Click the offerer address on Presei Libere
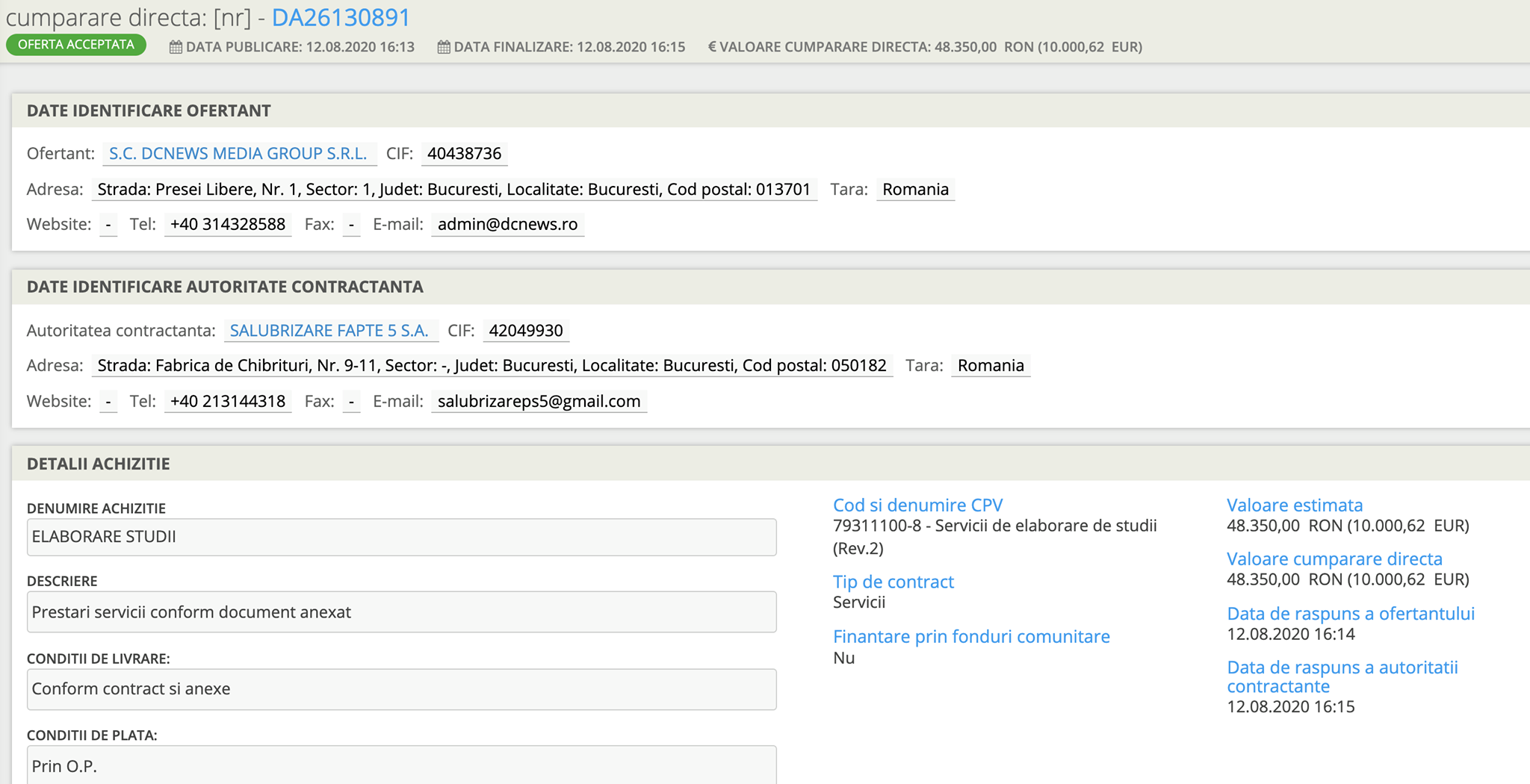Viewport: 1530px width, 784px height. (x=454, y=190)
